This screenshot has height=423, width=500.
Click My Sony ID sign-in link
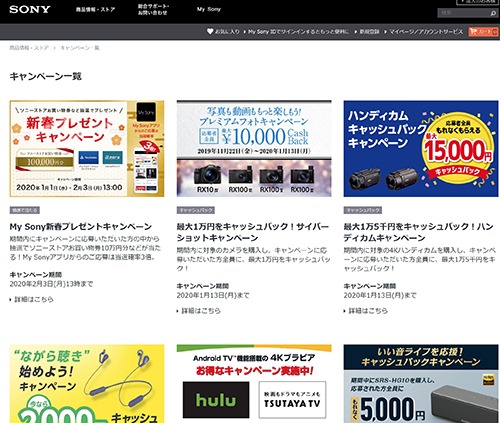pyautogui.click(x=298, y=32)
